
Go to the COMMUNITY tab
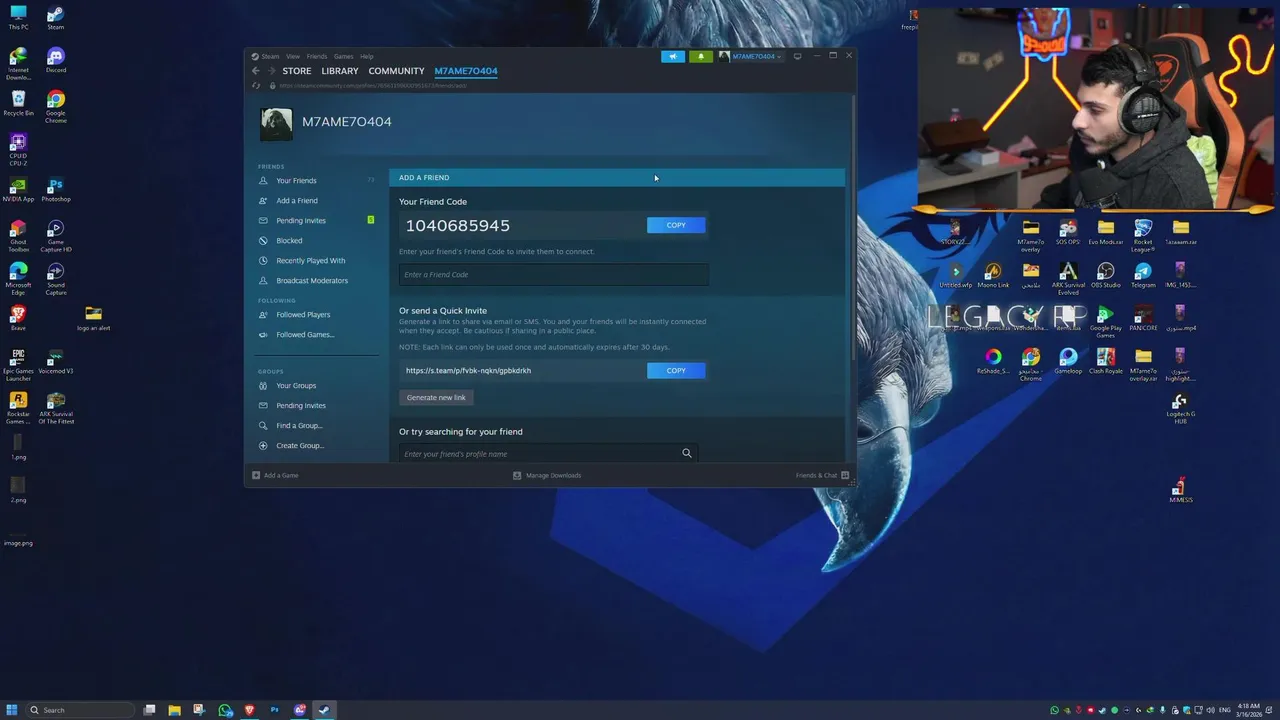tap(396, 71)
